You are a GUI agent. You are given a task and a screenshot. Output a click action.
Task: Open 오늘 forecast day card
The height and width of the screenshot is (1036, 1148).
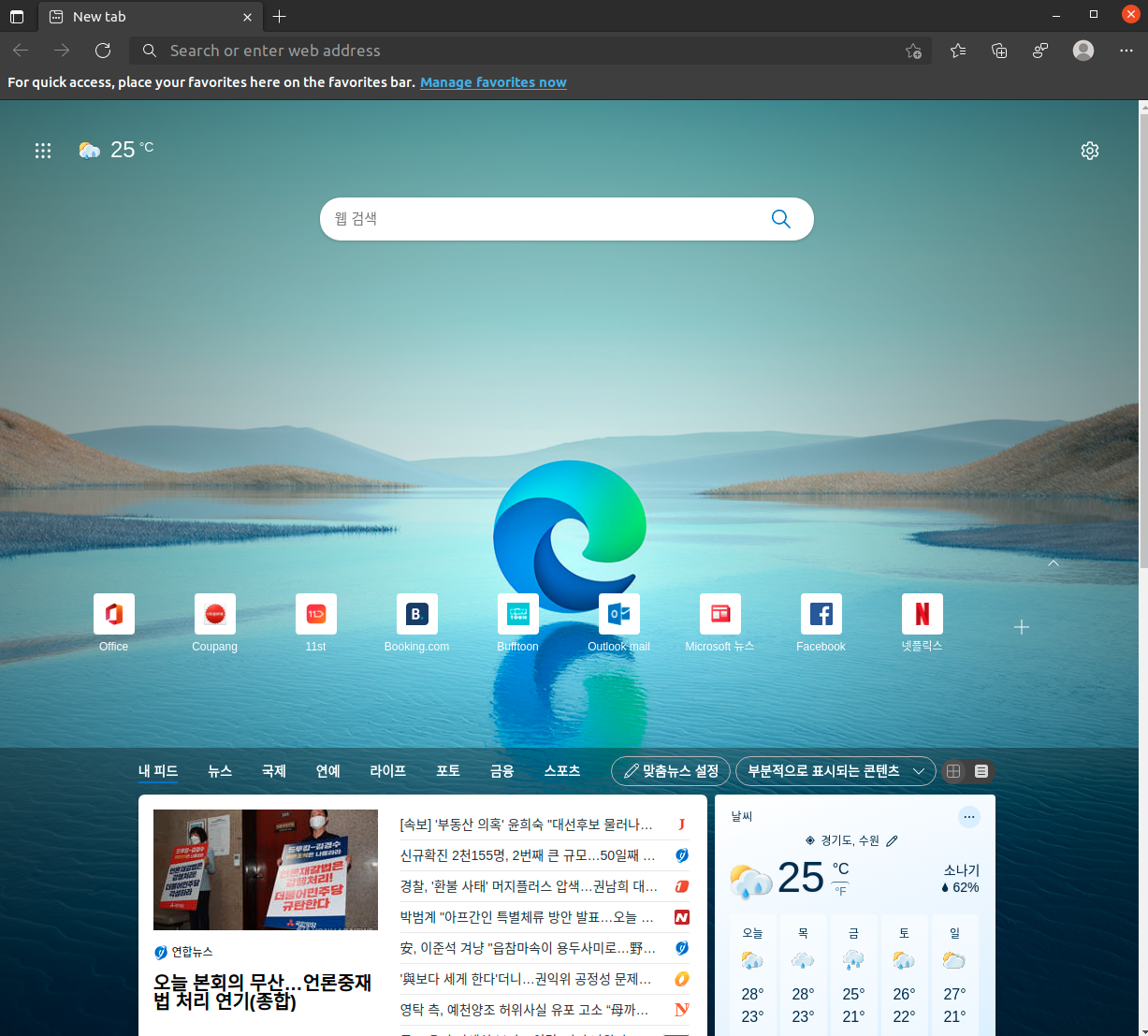(752, 975)
